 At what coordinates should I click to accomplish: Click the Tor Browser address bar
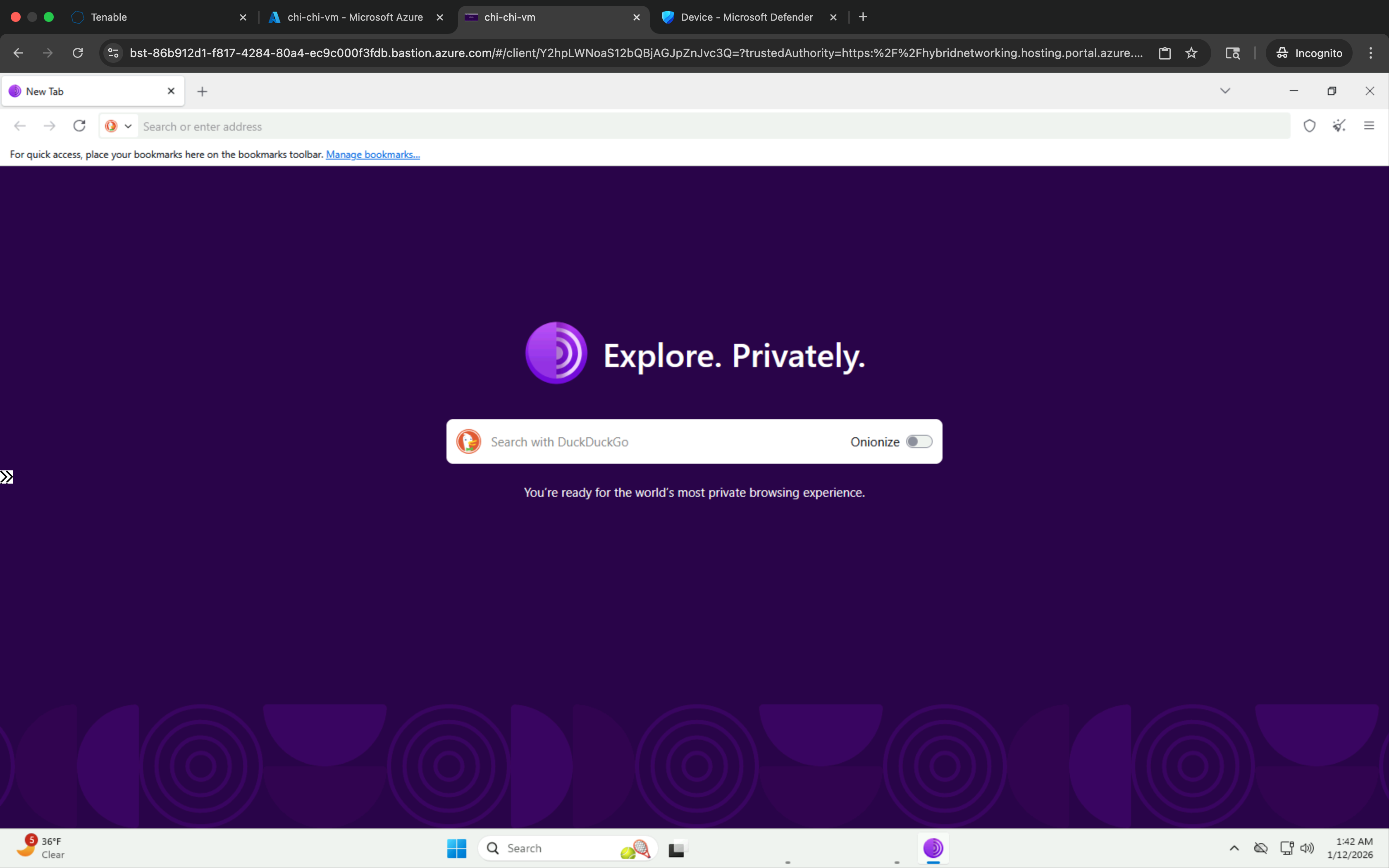tap(714, 126)
